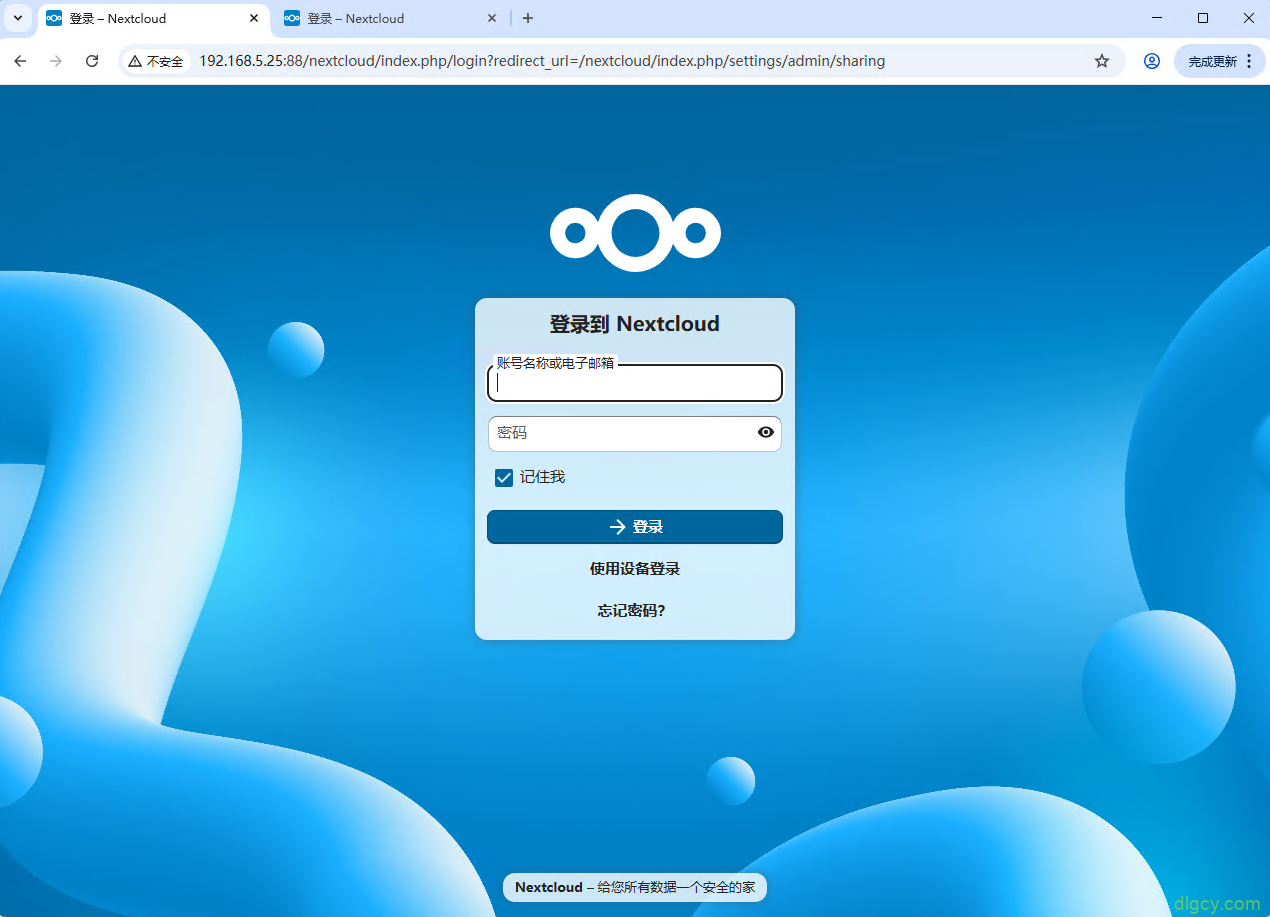This screenshot has height=917, width=1270.
Task: Maximize the browser window
Action: click(1203, 18)
